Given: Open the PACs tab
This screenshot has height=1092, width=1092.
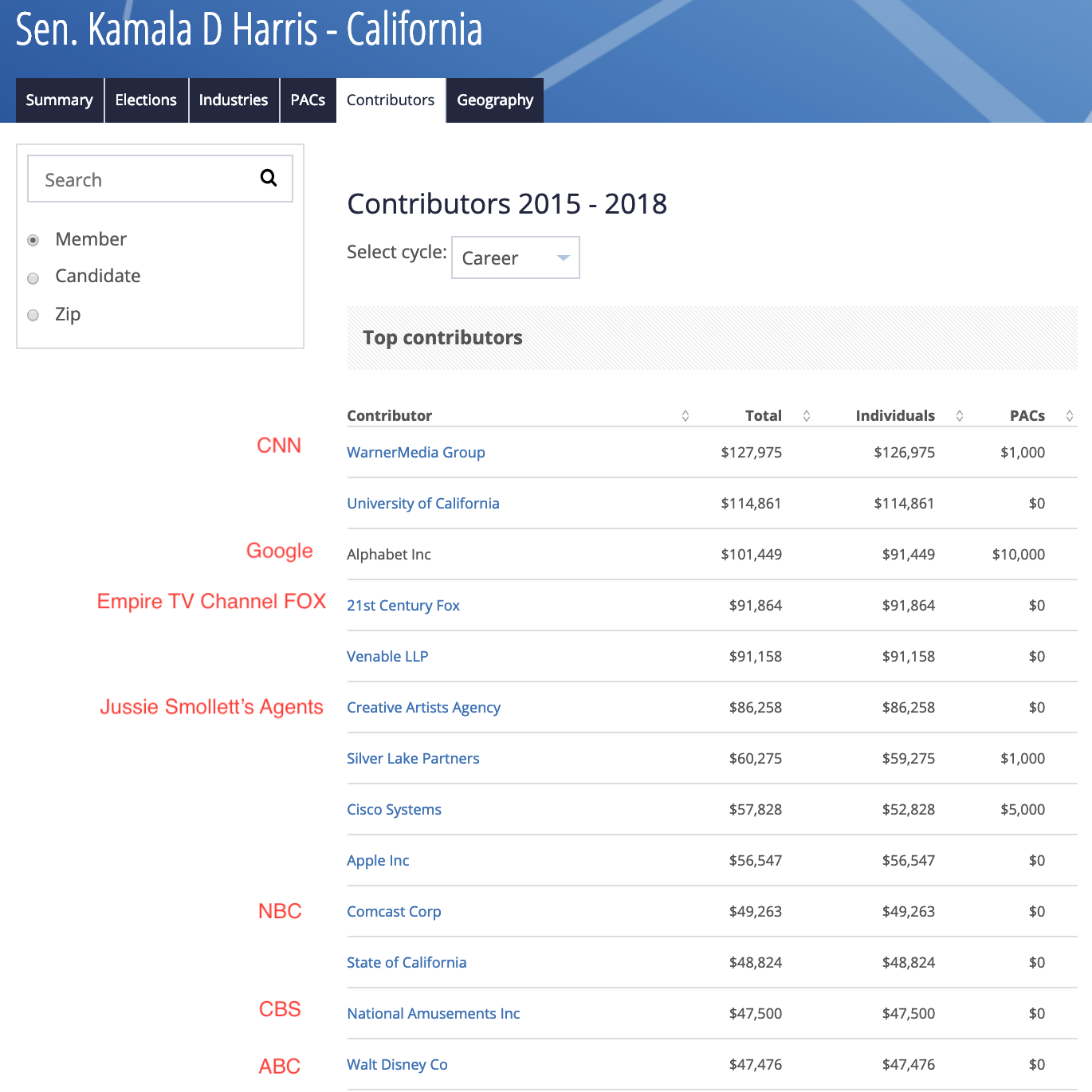Looking at the screenshot, I should tap(308, 100).
